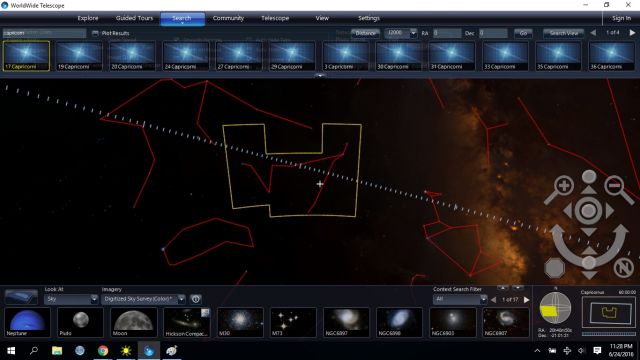This screenshot has width=640, height=360.
Task: Pan right with navigation overlay arrow
Action: point(610,211)
